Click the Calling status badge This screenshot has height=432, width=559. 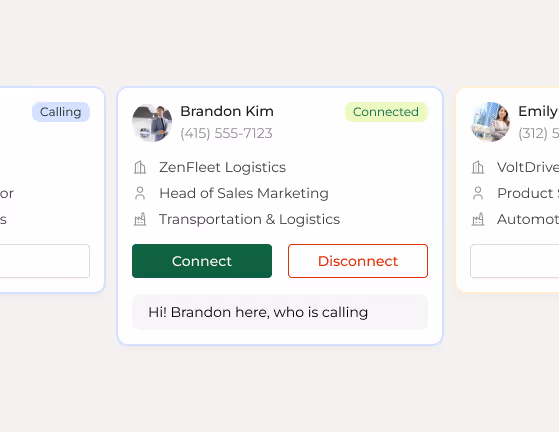coord(61,112)
